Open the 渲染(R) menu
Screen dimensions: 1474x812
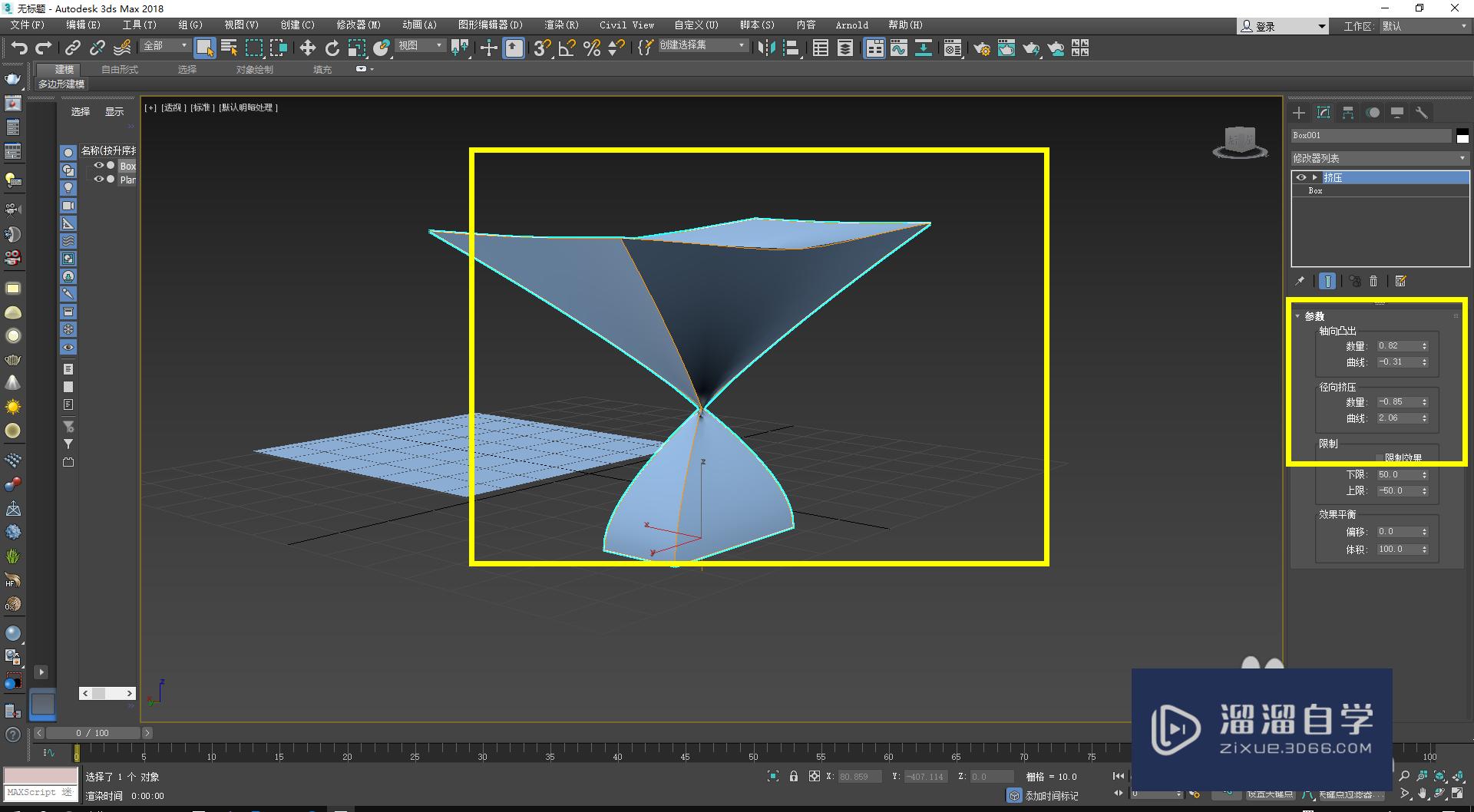tap(561, 25)
